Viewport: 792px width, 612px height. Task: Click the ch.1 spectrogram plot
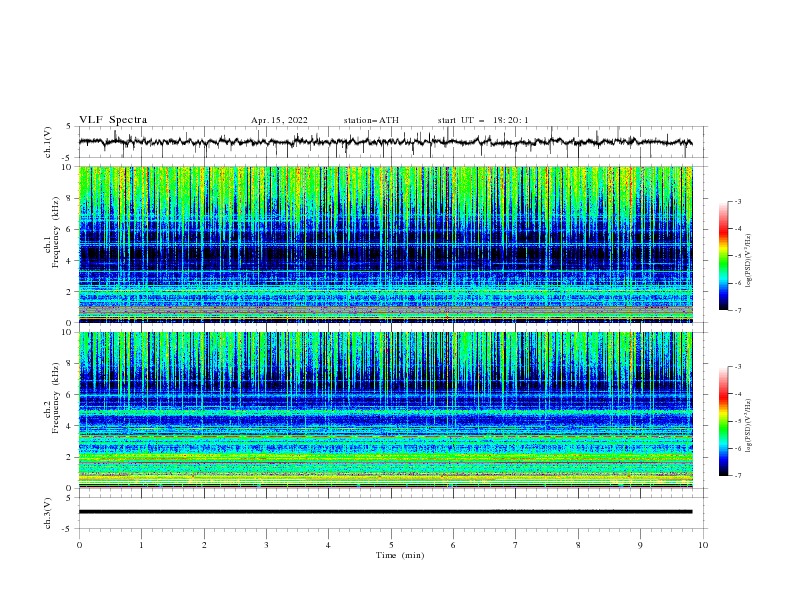(x=385, y=244)
